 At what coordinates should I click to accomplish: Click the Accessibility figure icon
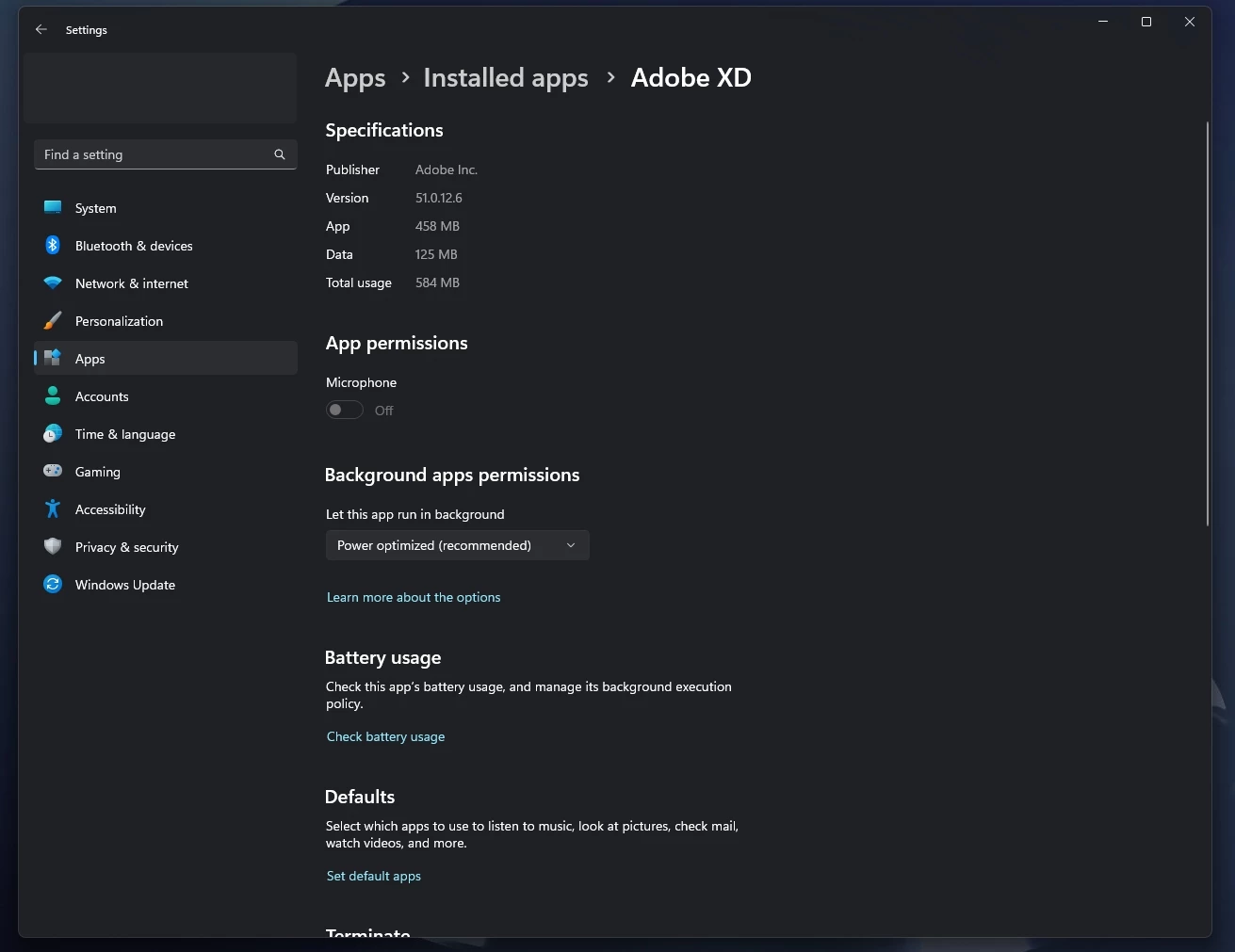53,508
